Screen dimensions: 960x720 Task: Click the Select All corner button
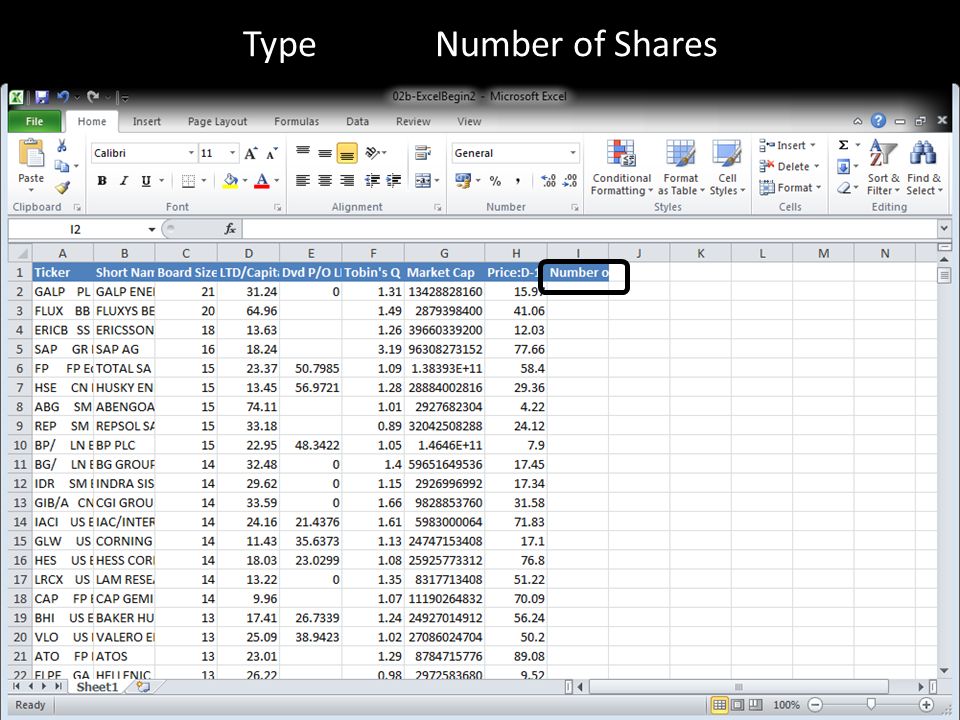[20, 253]
